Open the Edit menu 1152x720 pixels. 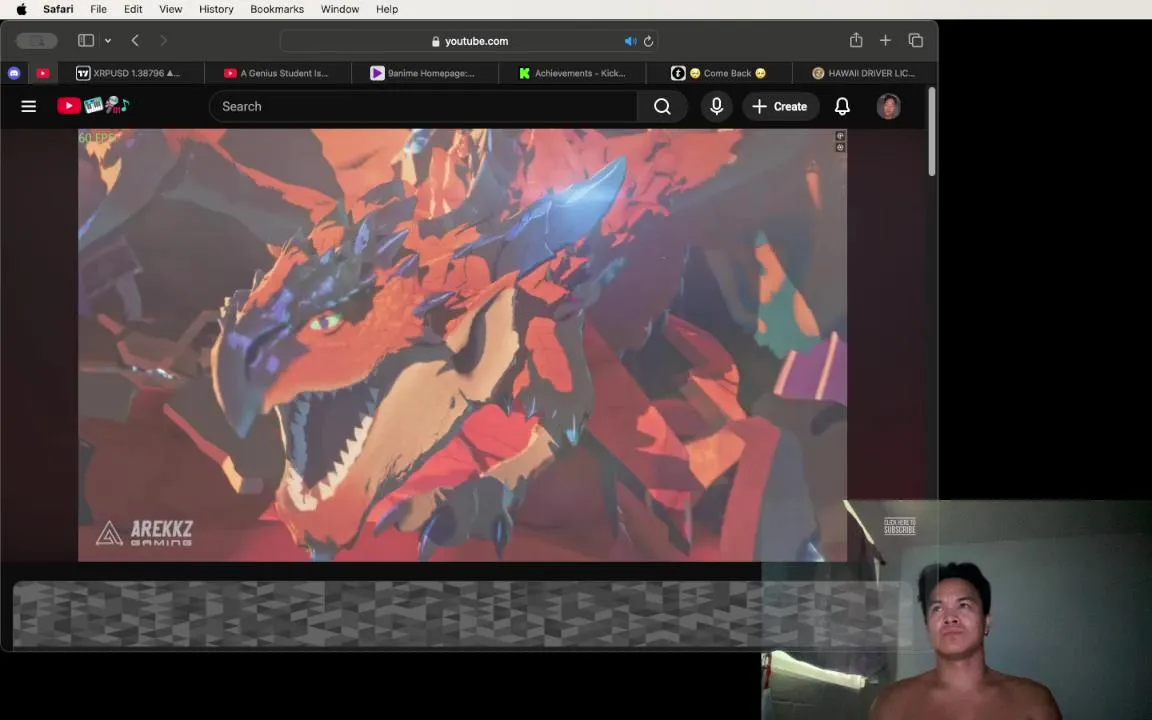pyautogui.click(x=133, y=9)
